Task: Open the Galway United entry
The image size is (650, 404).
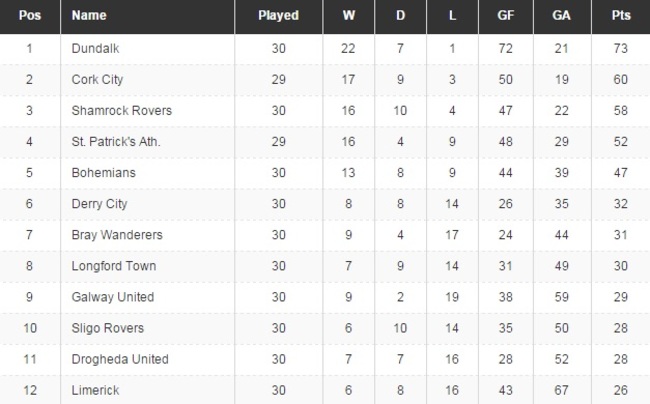Action: point(113,297)
